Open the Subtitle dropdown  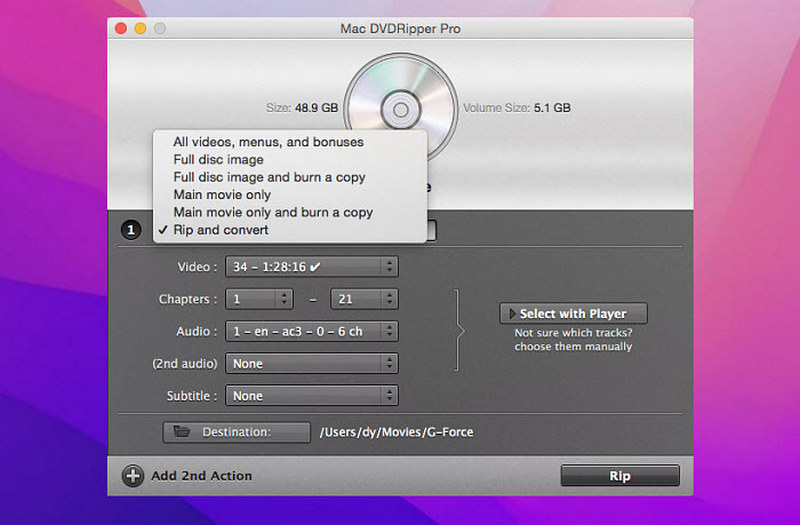point(311,396)
